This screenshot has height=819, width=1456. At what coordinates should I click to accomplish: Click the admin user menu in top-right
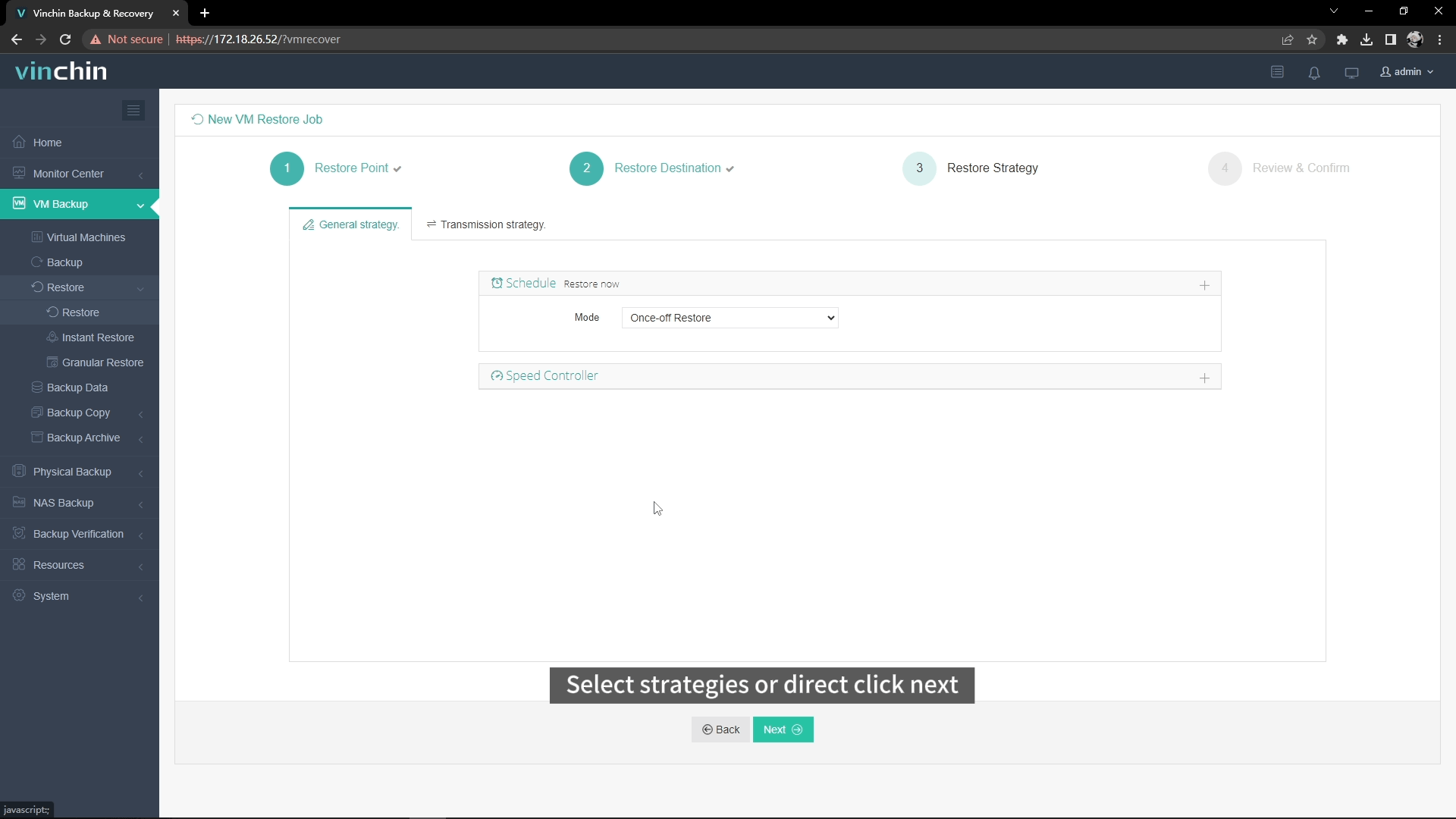point(1407,71)
